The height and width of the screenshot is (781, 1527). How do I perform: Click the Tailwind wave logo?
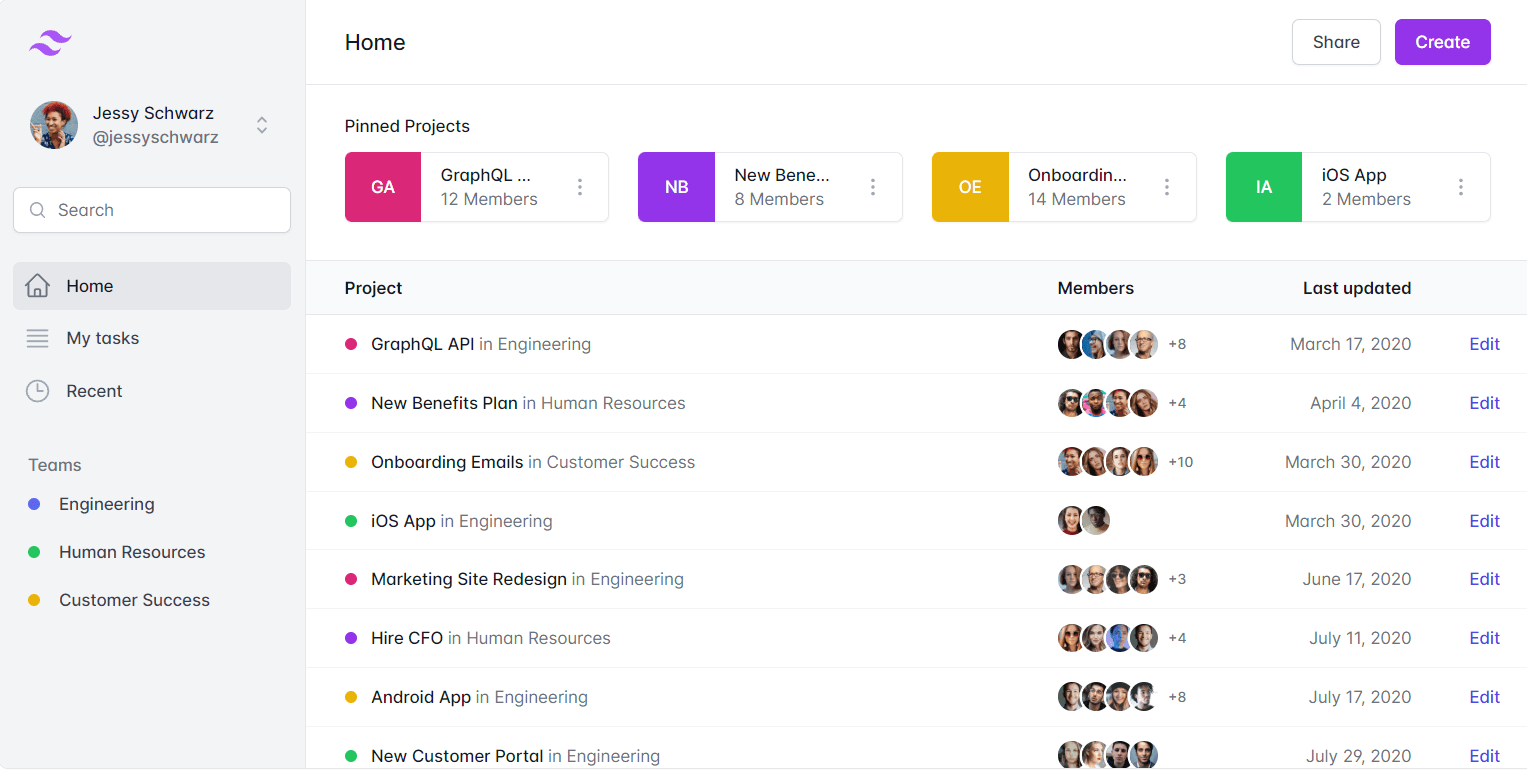[50, 43]
